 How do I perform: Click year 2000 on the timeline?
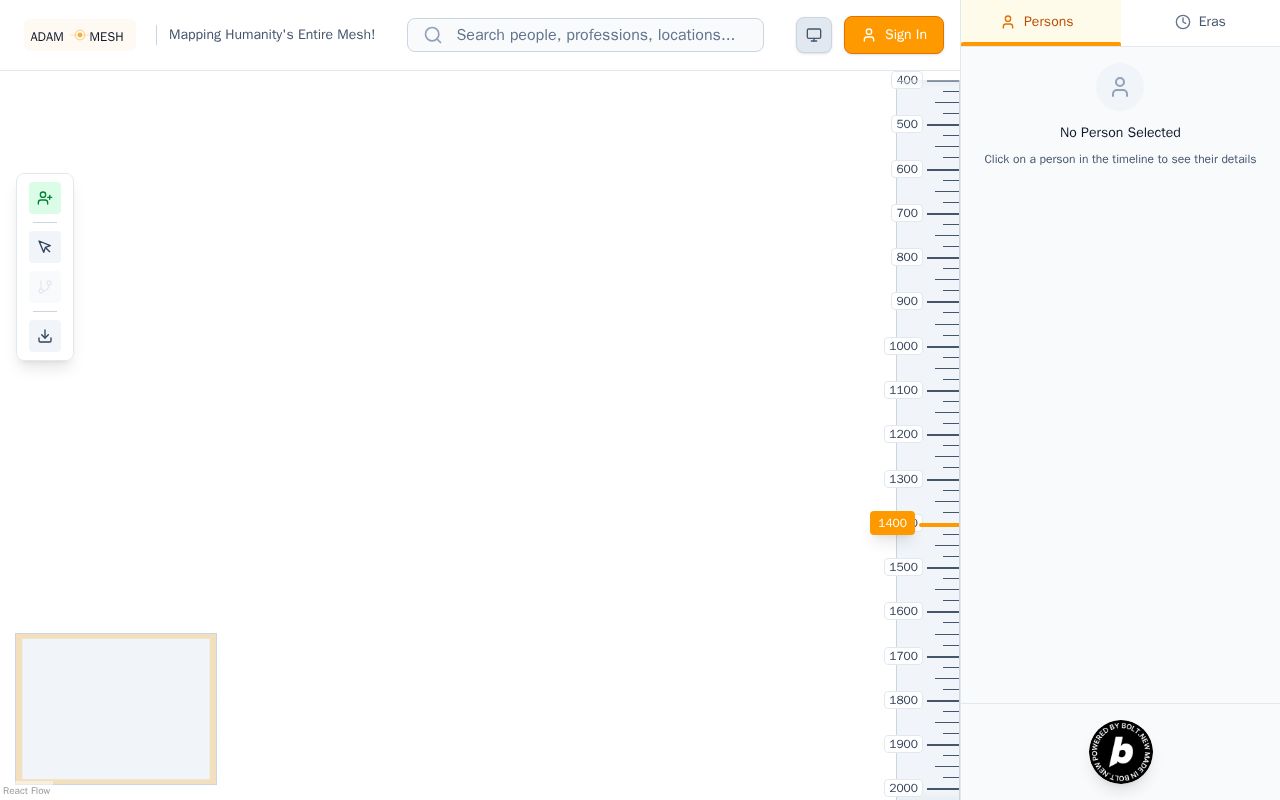pyautogui.click(x=903, y=788)
